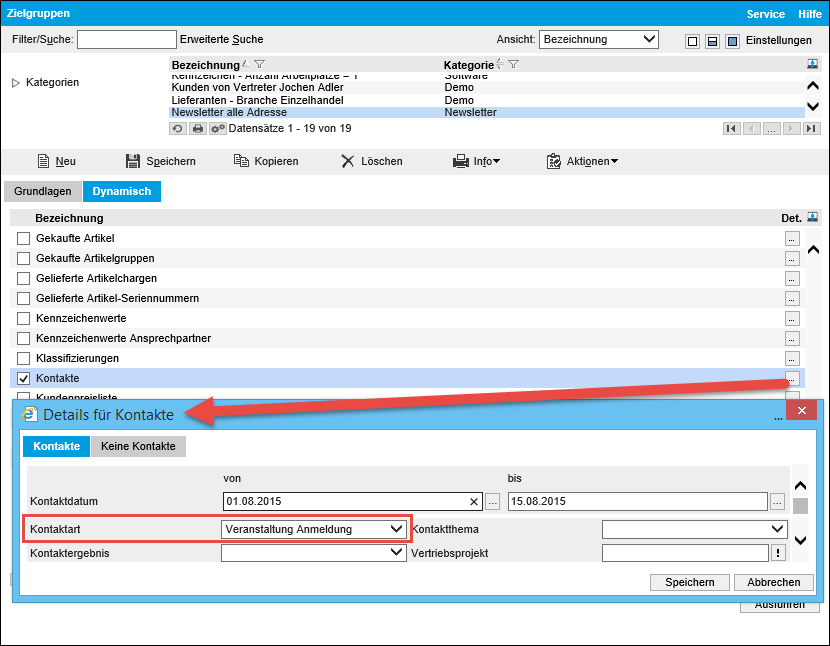This screenshot has width=830, height=646.
Task: Click the refresh icon below the list
Action: click(x=178, y=129)
